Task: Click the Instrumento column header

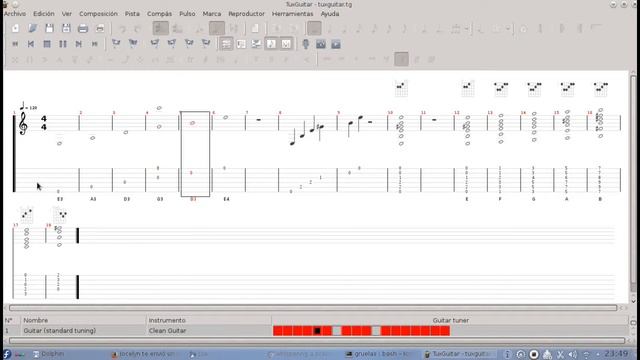Action: tap(209, 320)
